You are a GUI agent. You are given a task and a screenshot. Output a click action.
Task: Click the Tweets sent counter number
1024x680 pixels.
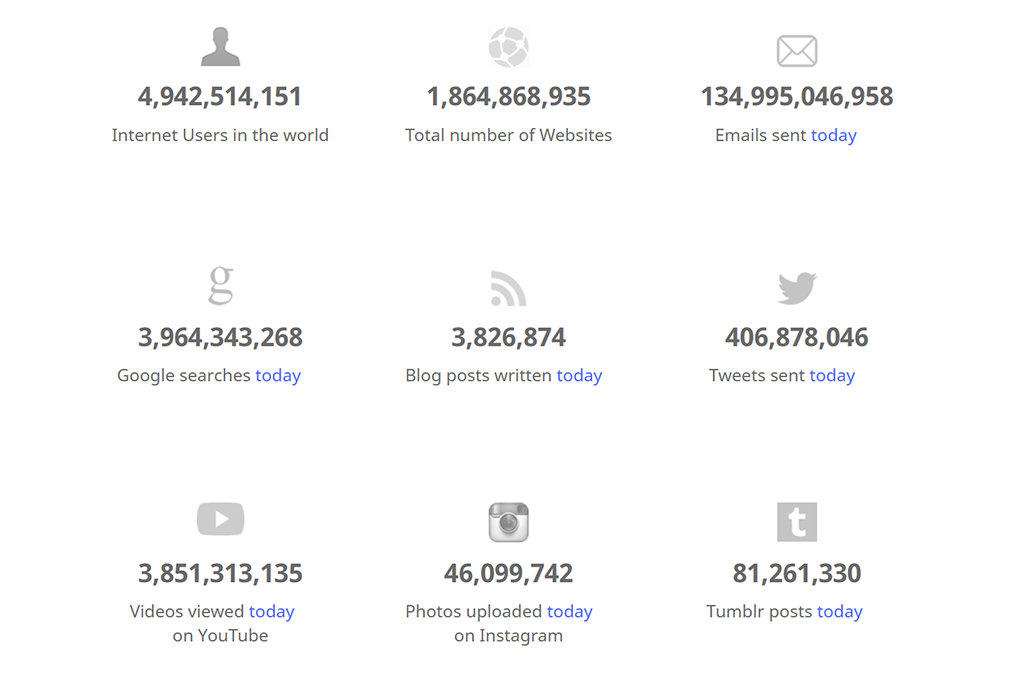click(x=797, y=337)
